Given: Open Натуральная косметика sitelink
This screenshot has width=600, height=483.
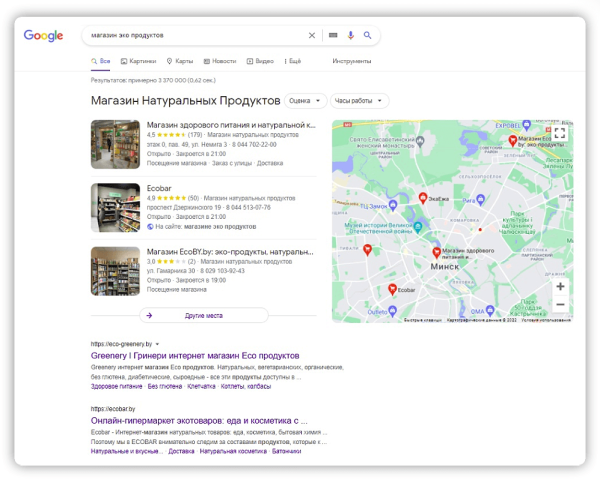Looking at the screenshot, I should [x=233, y=451].
